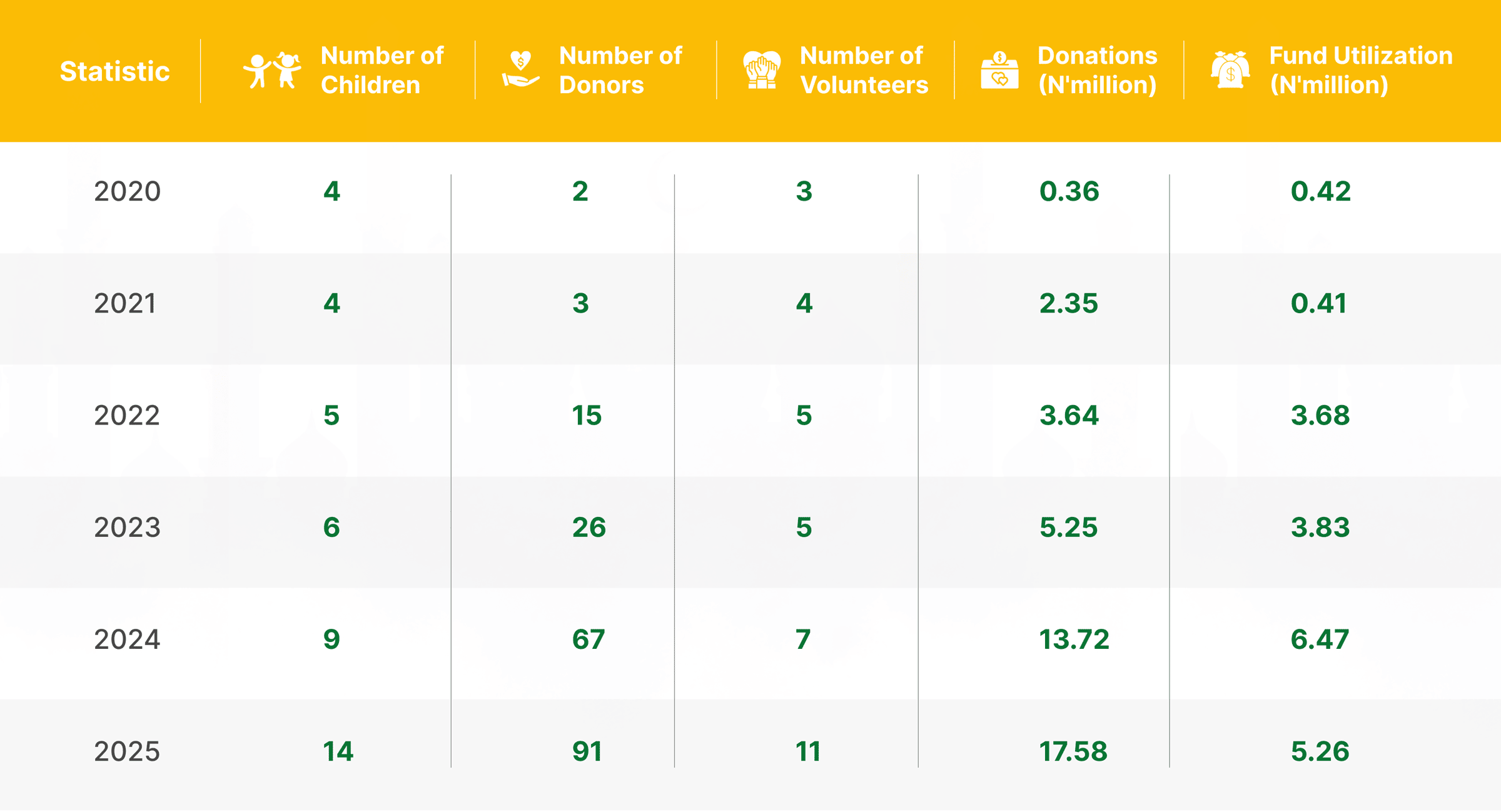
Task: Click the money bag fund utilization icon
Action: click(1230, 71)
